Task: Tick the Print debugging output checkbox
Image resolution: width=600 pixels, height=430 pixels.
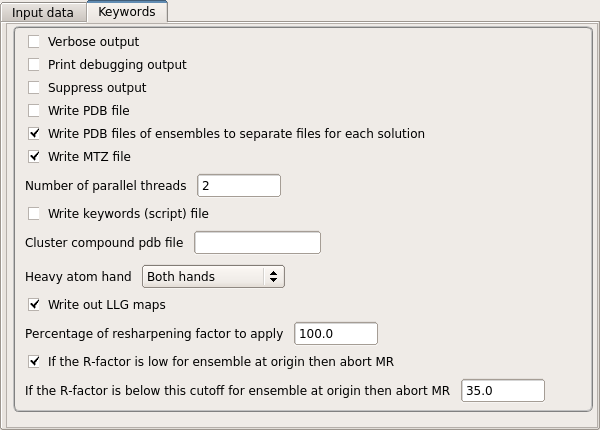Action: [x=35, y=65]
